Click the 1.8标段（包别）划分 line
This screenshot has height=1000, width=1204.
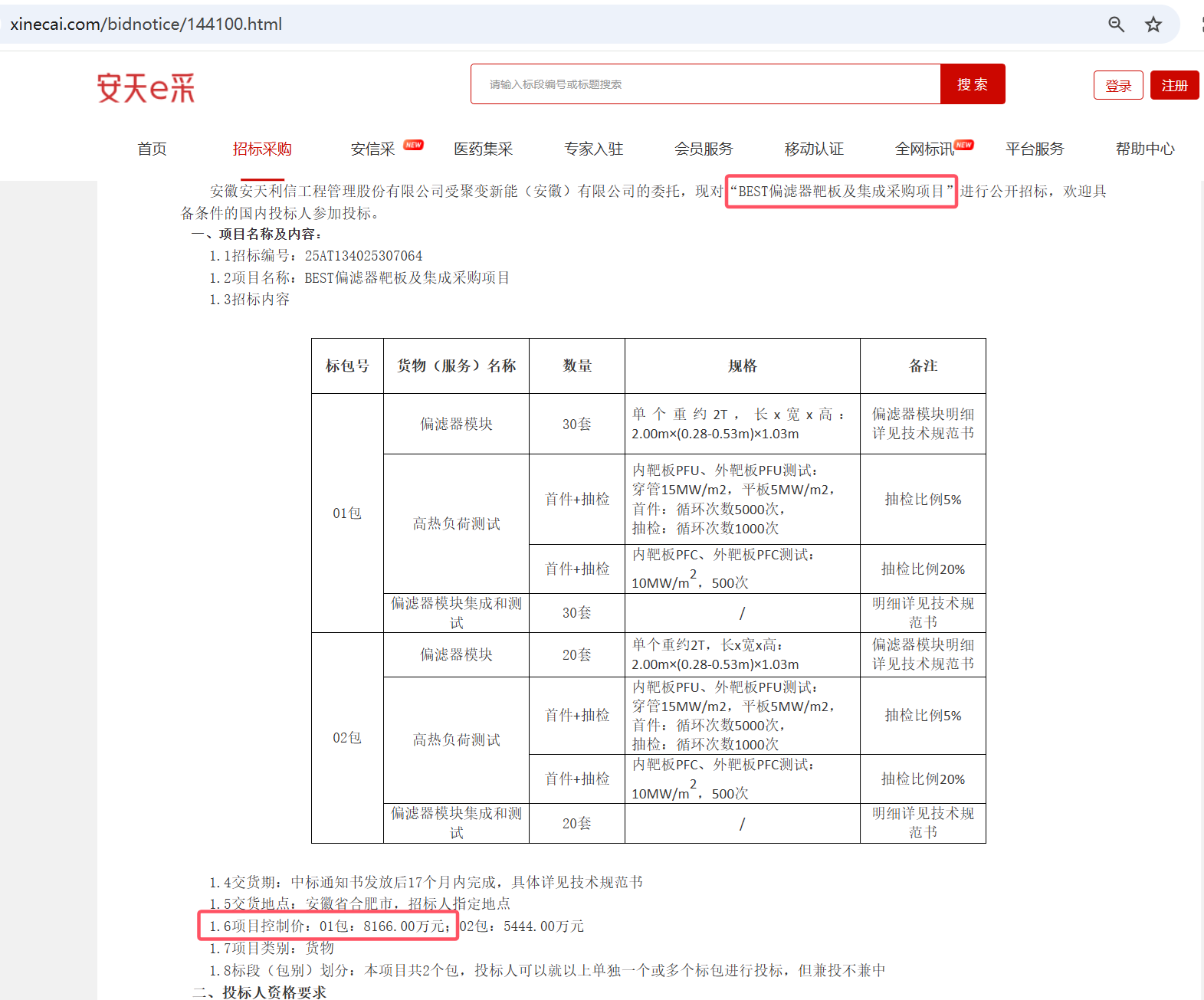click(547, 970)
